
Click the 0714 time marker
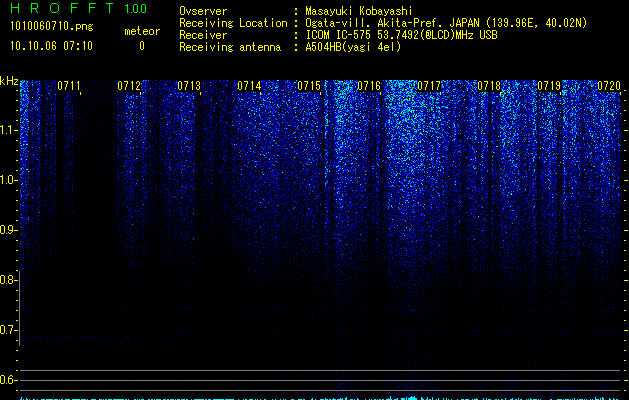[249, 85]
